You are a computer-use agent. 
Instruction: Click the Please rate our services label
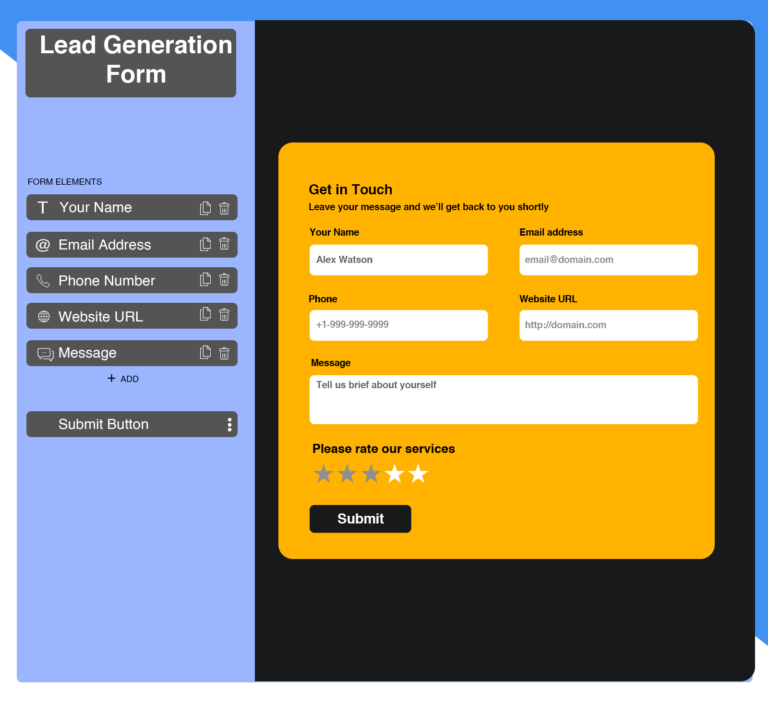(x=384, y=449)
